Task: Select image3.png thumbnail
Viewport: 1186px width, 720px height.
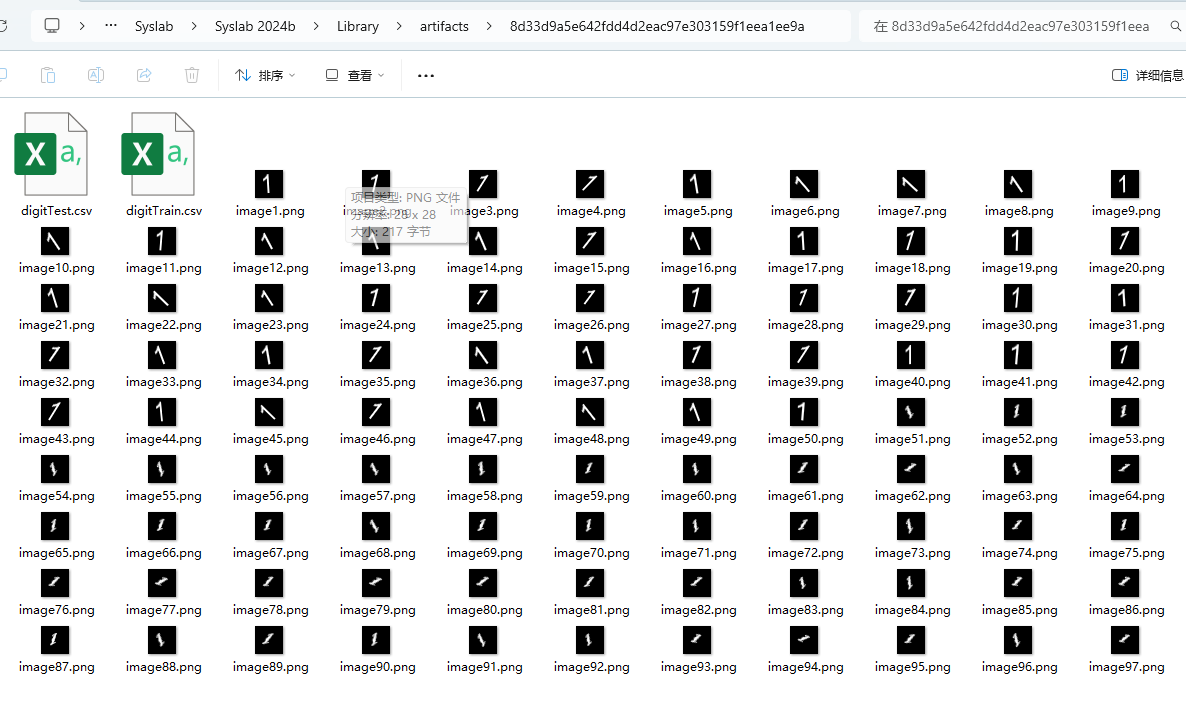Action: [x=483, y=184]
